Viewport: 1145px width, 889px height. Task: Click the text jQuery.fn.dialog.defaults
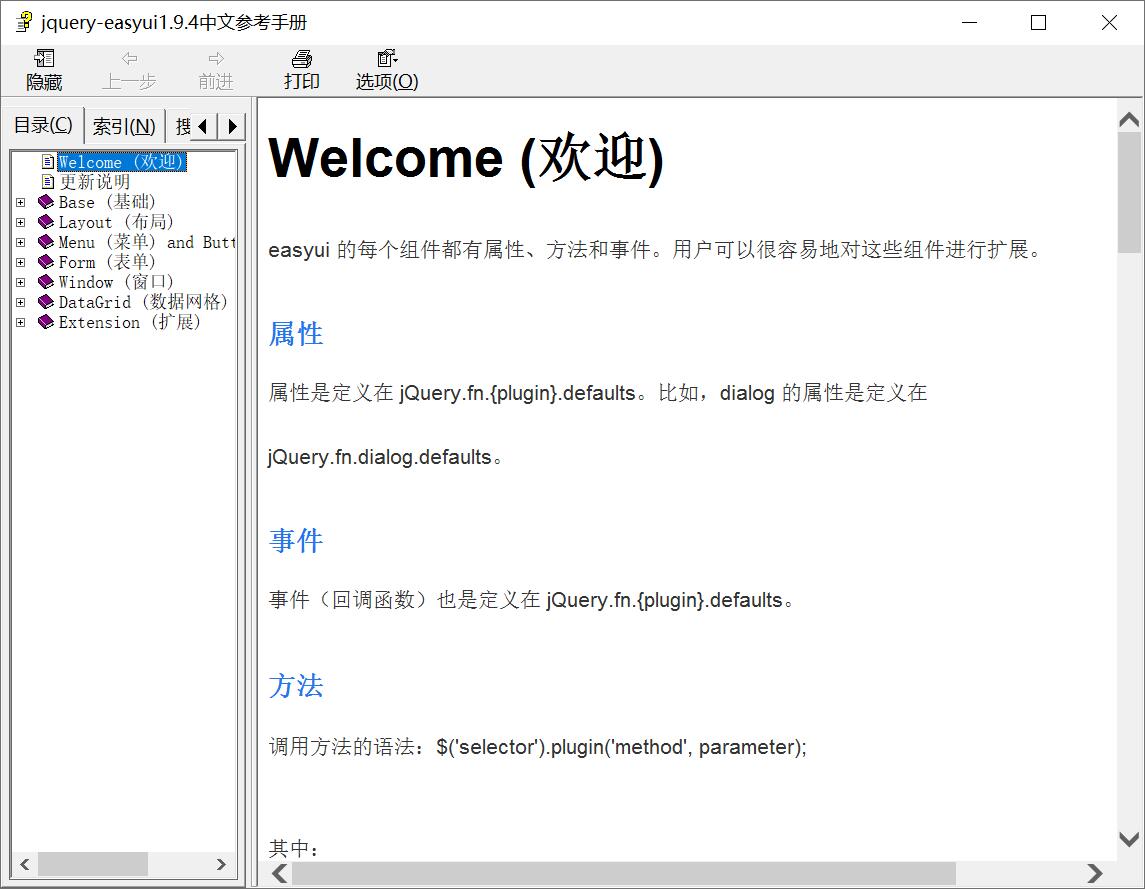pyautogui.click(x=385, y=457)
